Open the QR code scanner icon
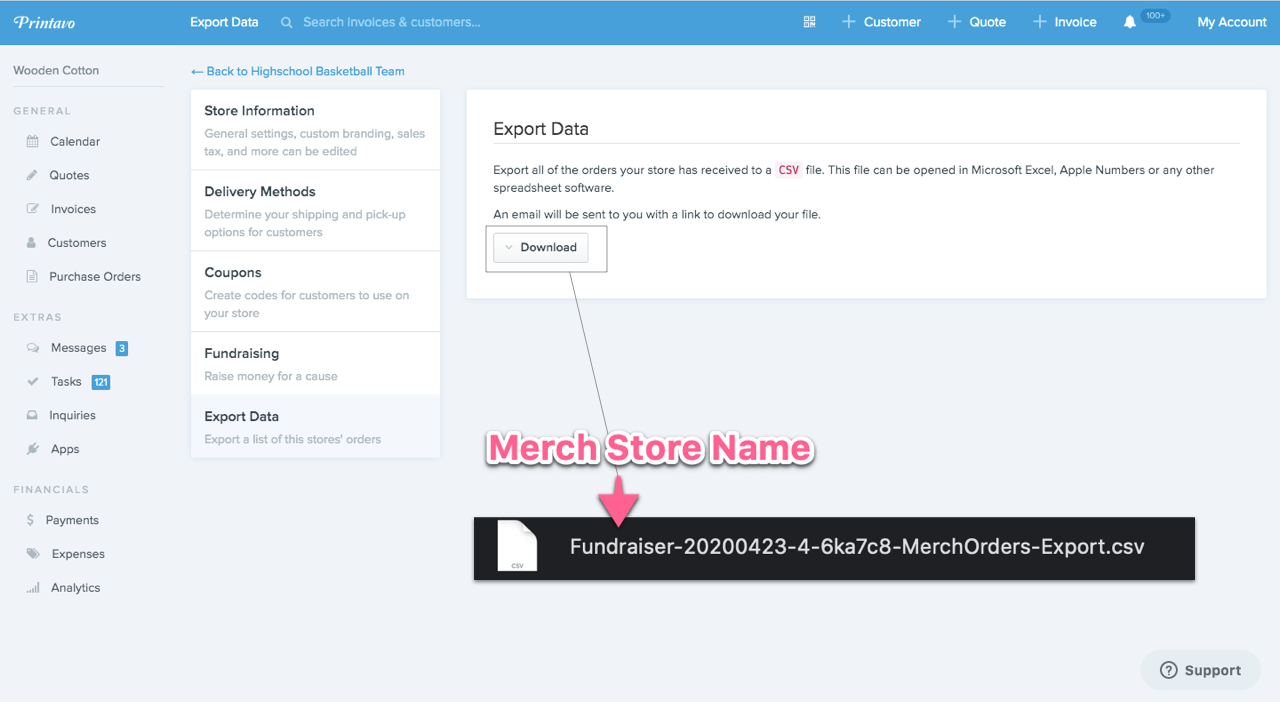The width and height of the screenshot is (1280, 702). (x=810, y=22)
